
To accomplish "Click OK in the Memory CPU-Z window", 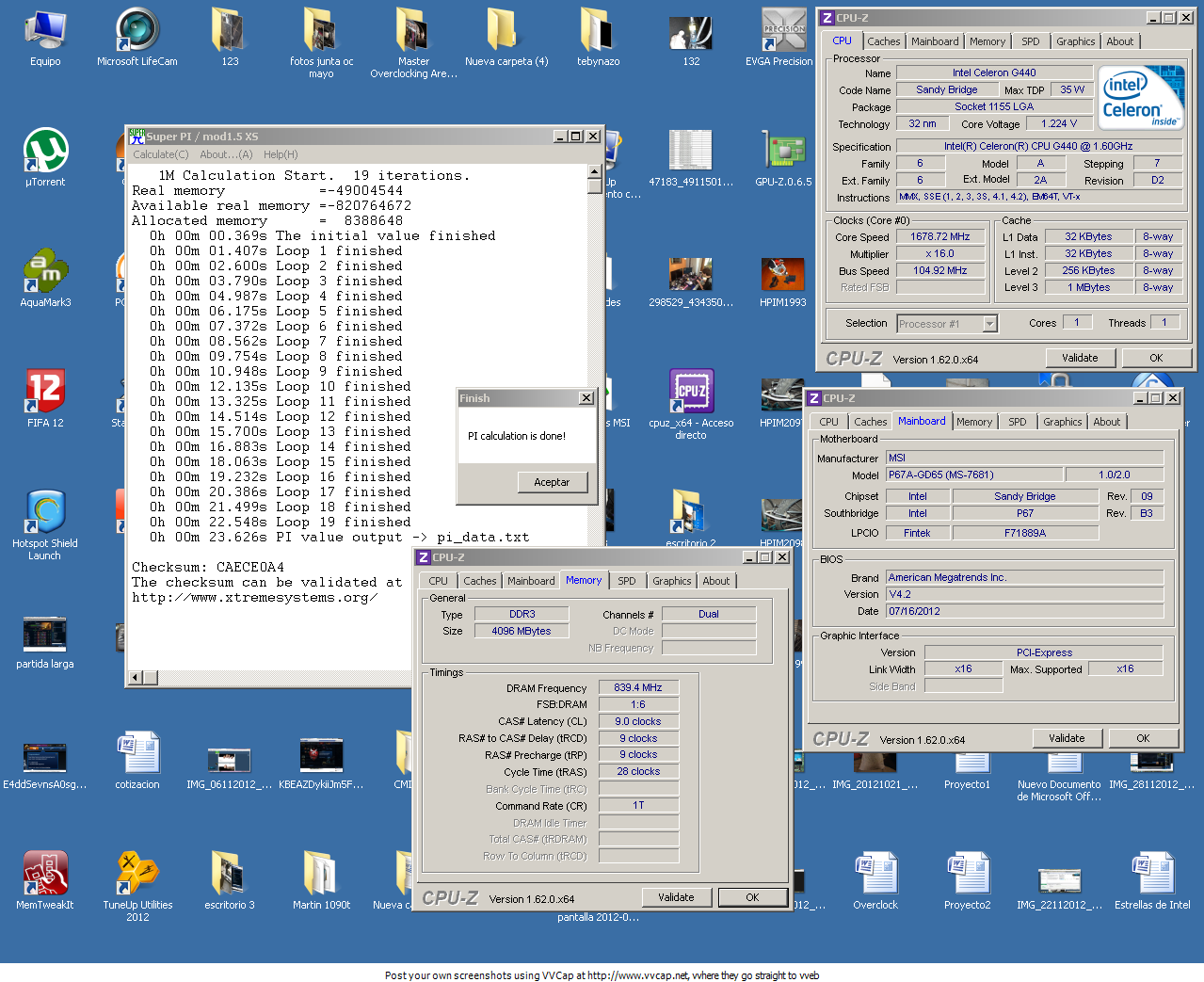I will tap(752, 897).
